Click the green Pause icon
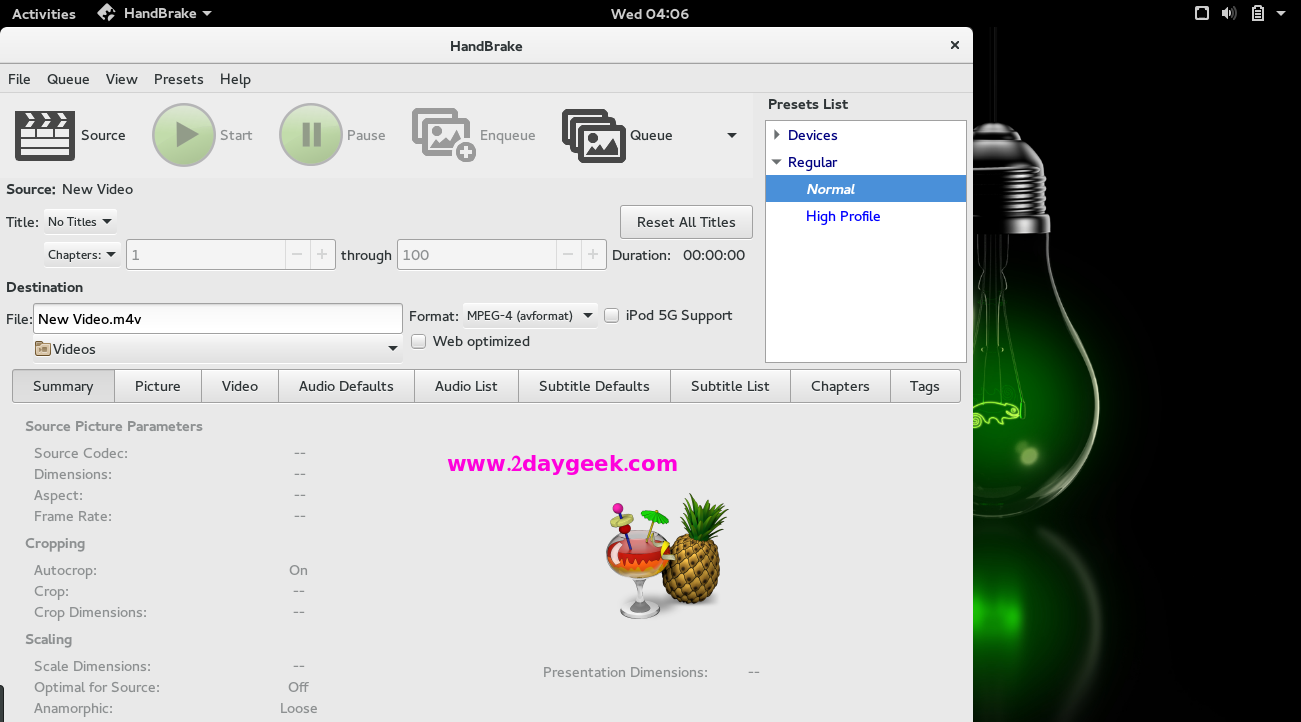Image resolution: width=1301 pixels, height=722 pixels. pos(311,135)
